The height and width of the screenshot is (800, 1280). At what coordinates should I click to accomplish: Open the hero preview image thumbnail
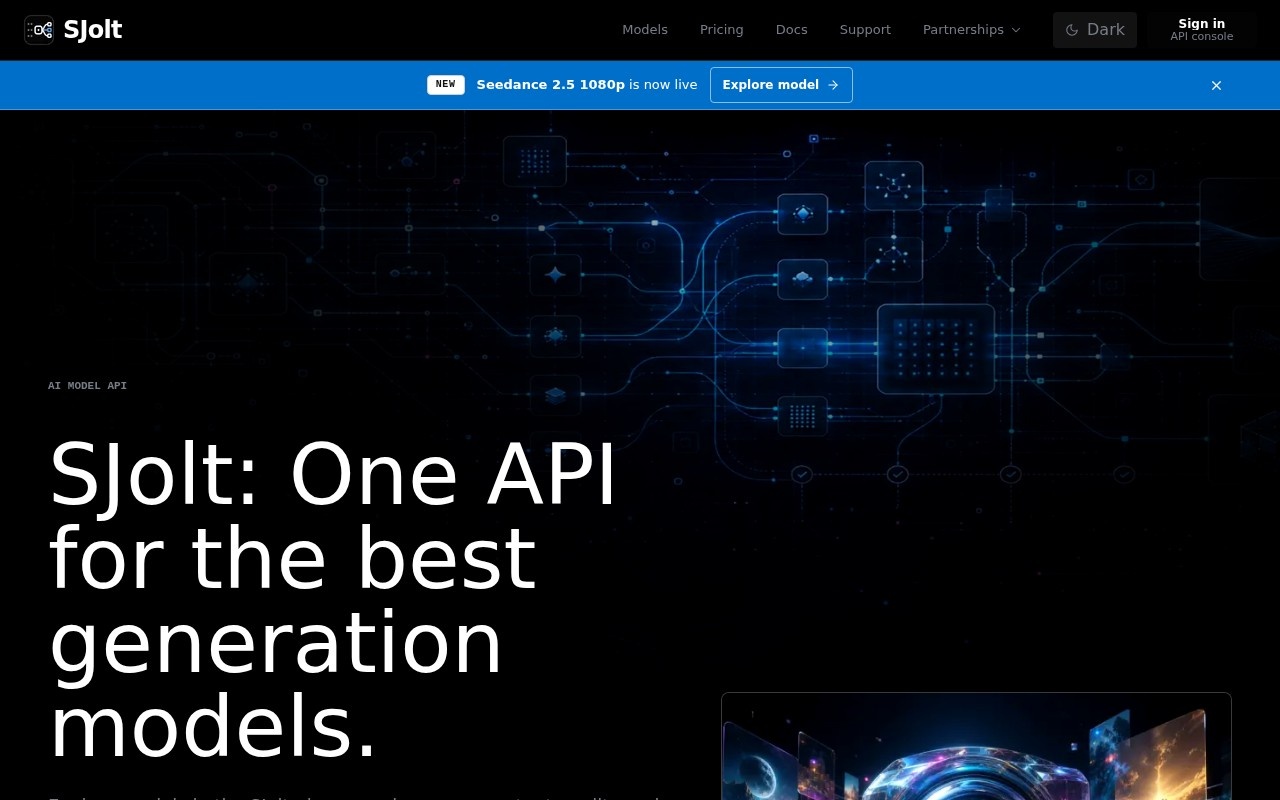[x=976, y=746]
